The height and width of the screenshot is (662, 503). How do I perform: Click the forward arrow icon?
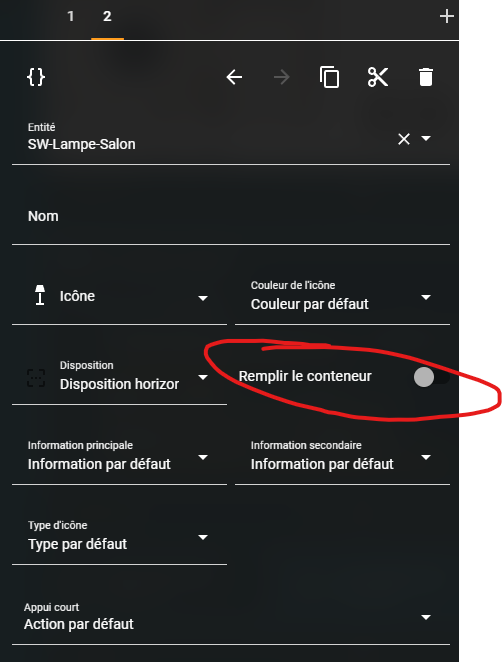coord(282,77)
